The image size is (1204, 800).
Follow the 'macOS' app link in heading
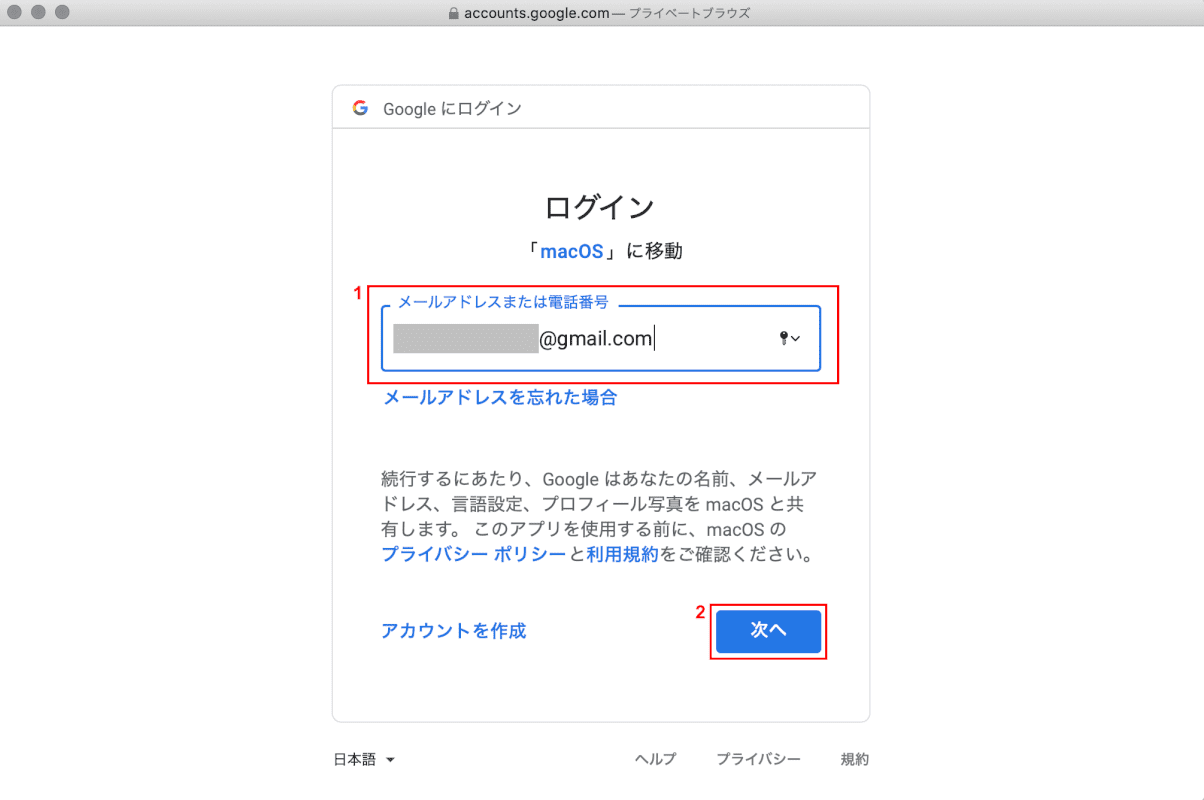click(572, 251)
